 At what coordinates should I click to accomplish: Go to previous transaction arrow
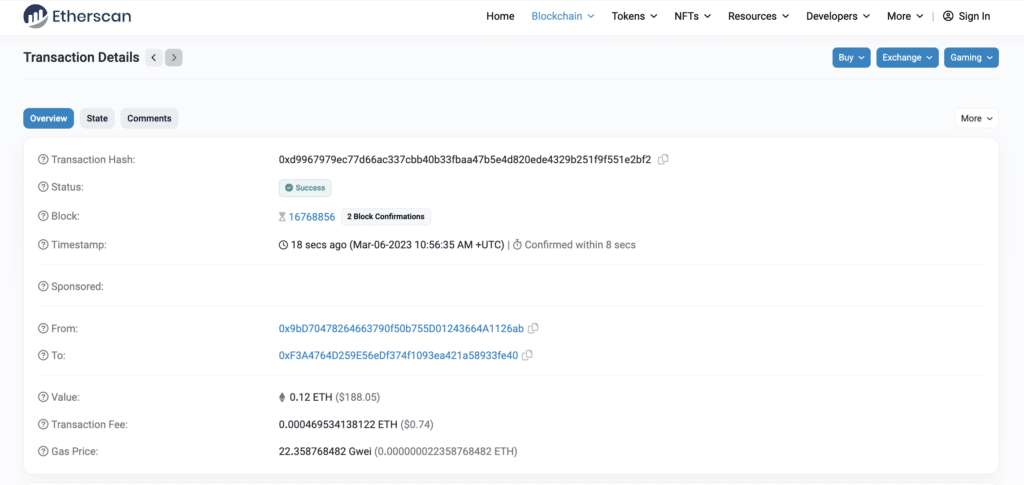click(x=154, y=58)
